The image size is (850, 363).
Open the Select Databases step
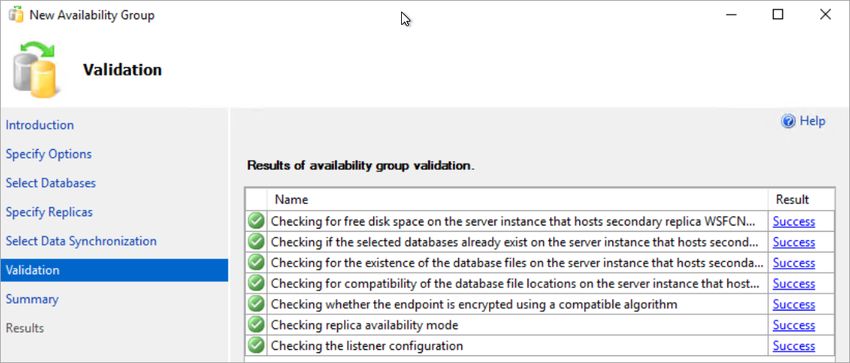pyautogui.click(x=51, y=183)
